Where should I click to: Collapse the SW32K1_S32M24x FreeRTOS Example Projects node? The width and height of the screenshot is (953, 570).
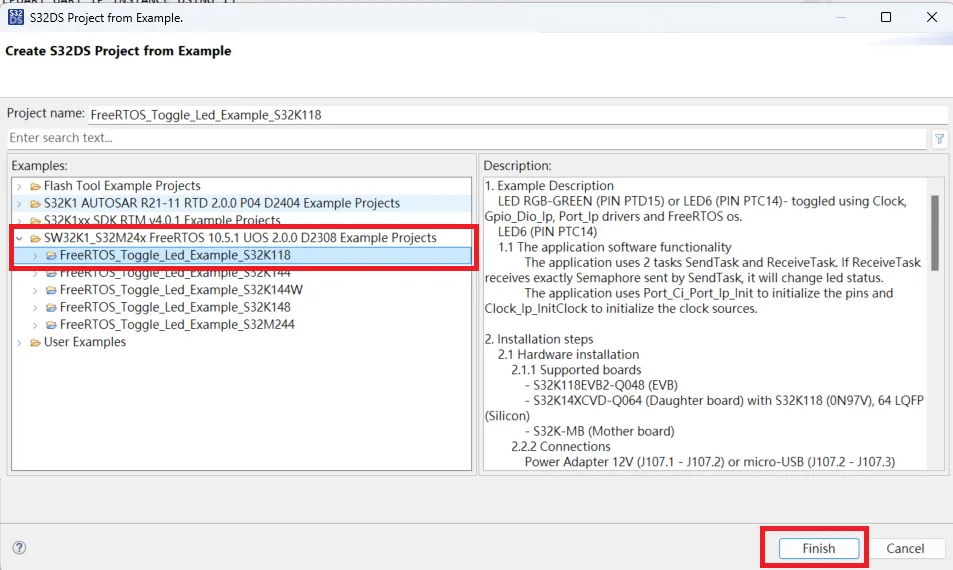click(x=20, y=238)
